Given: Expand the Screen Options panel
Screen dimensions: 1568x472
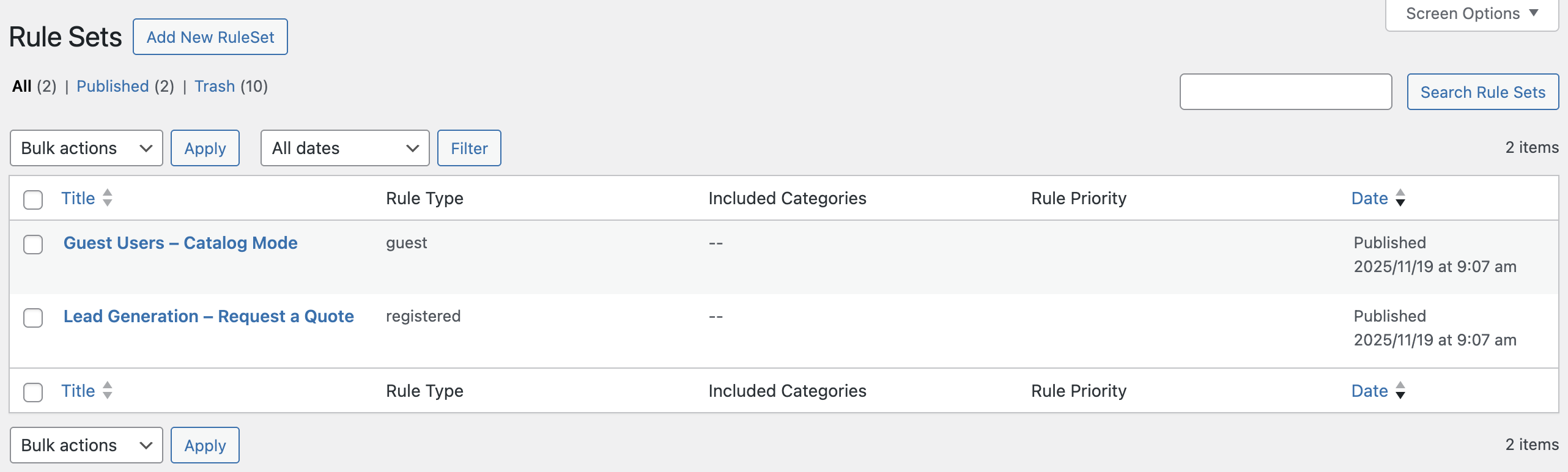Looking at the screenshot, I should click(1471, 13).
